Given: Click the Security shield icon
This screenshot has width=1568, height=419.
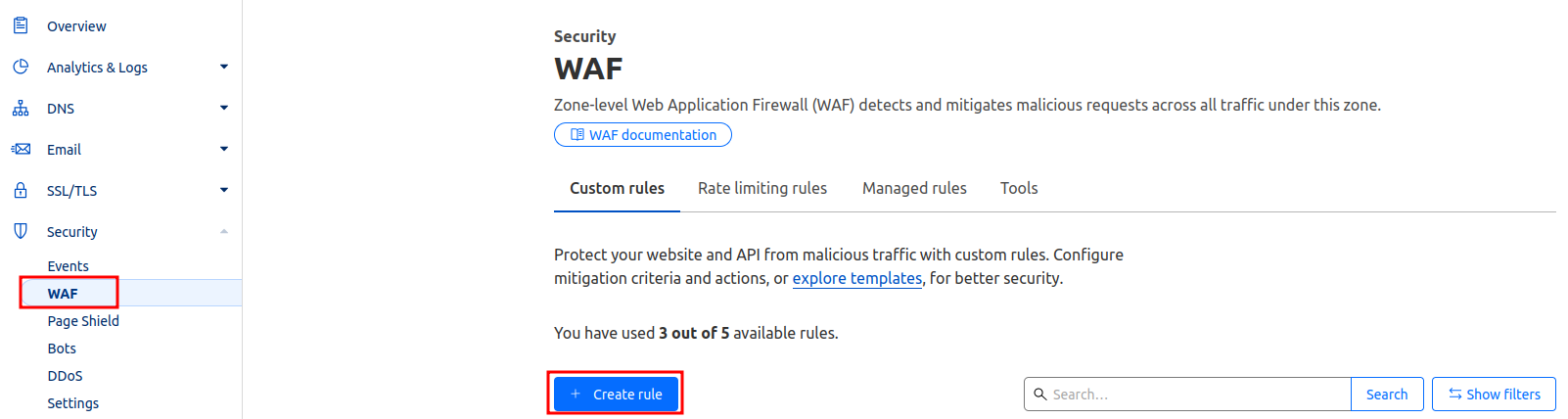Looking at the screenshot, I should 21,231.
